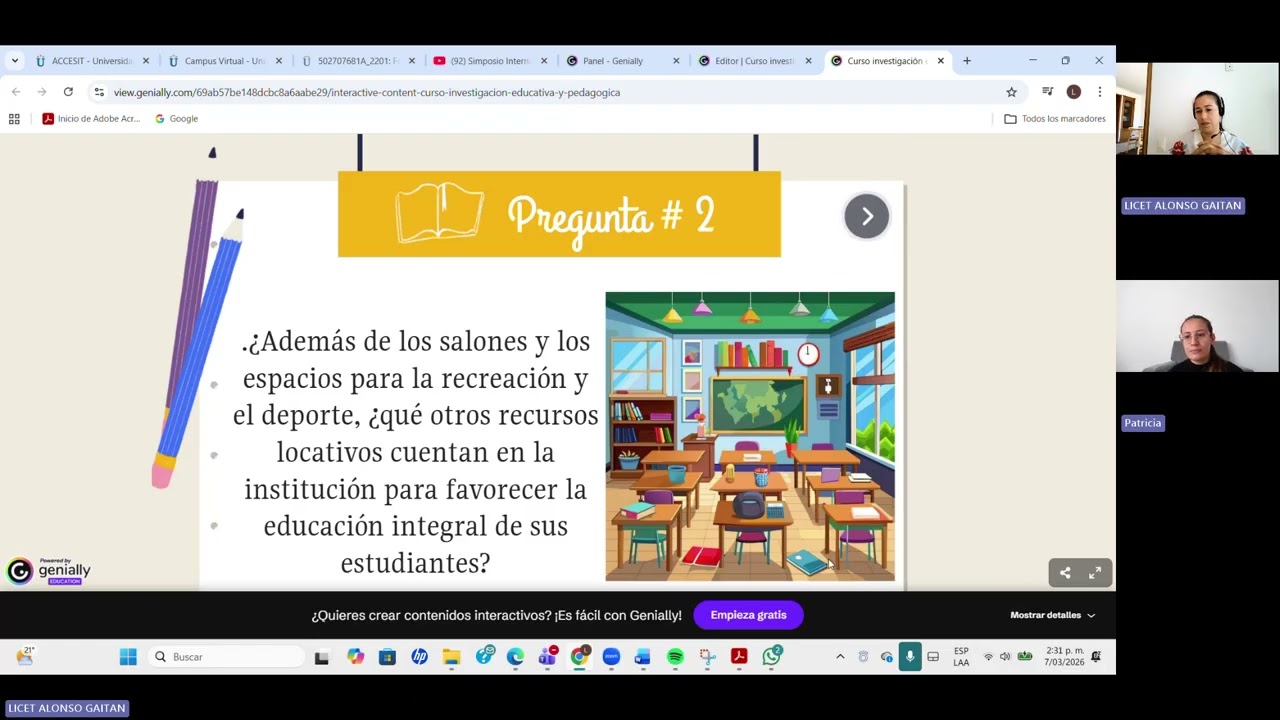Screen dimensions: 1280x720
Task: Click the Pregunta # 2 title banner
Action: pyautogui.click(x=559, y=214)
